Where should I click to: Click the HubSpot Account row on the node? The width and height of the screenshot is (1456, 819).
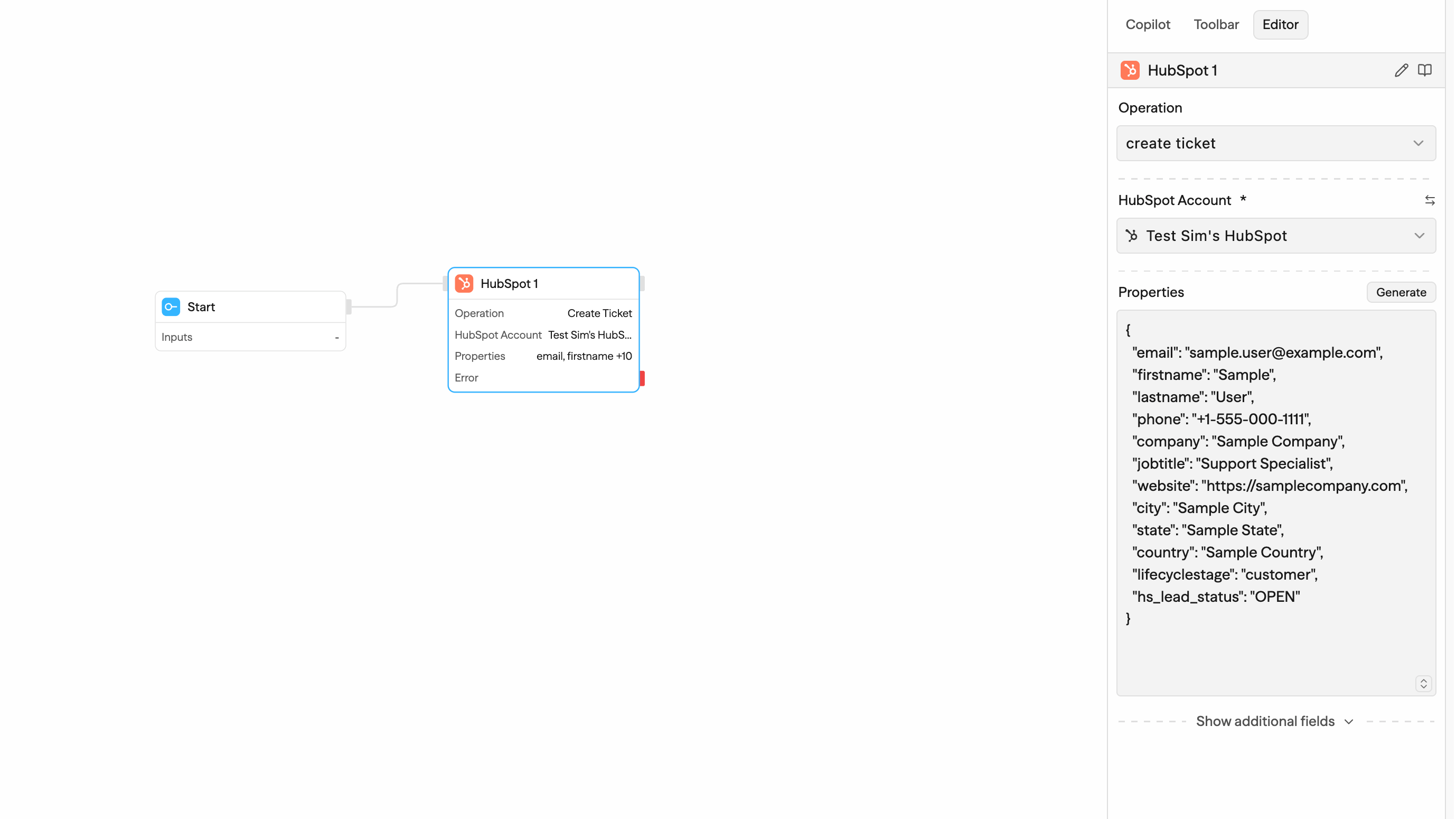click(x=543, y=335)
